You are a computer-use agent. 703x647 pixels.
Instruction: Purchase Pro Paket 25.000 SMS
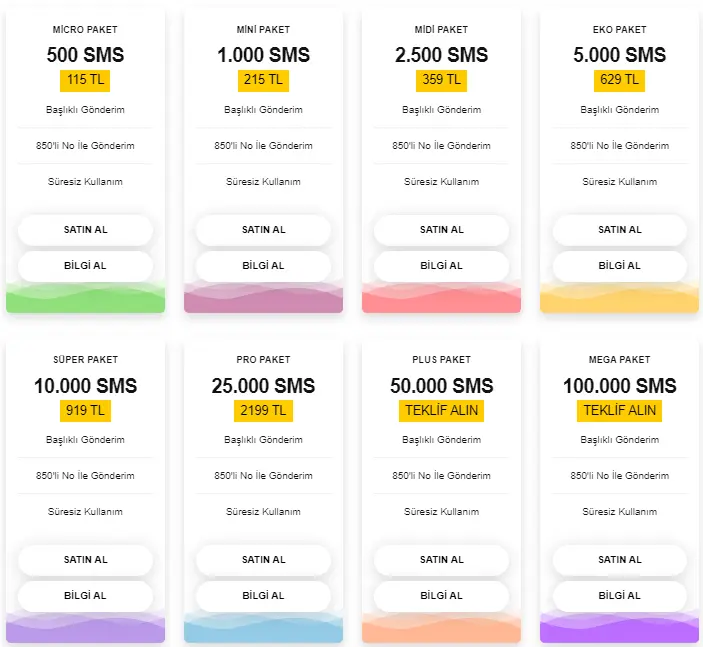tap(263, 560)
